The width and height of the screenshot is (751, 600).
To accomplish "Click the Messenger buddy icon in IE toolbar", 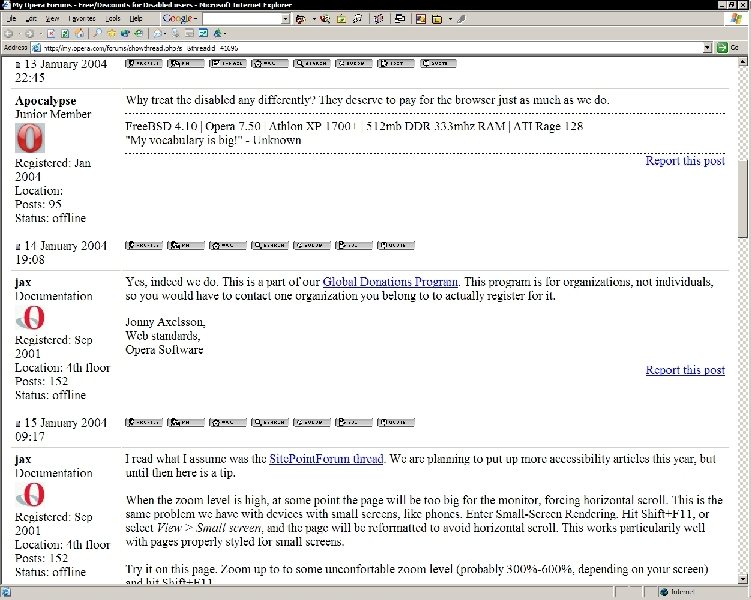I will (218, 34).
